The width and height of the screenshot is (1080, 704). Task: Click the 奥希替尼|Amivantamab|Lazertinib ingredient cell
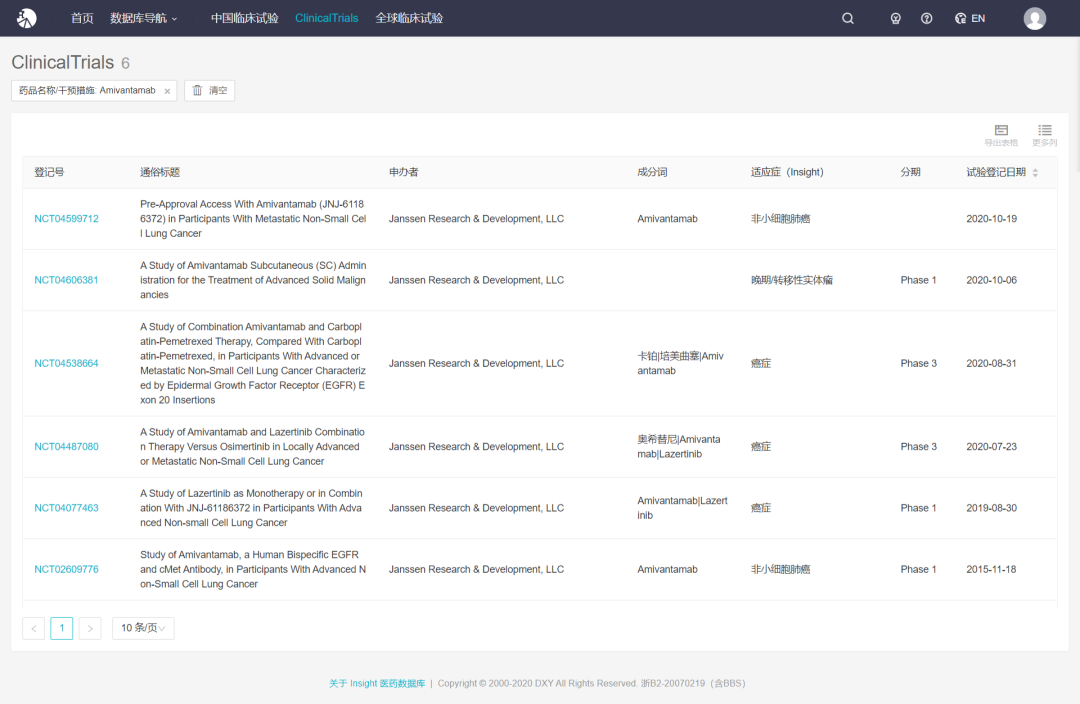[679, 447]
